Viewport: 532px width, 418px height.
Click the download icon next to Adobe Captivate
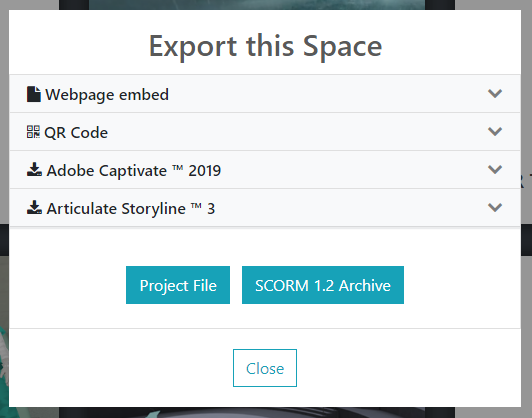tap(34, 169)
